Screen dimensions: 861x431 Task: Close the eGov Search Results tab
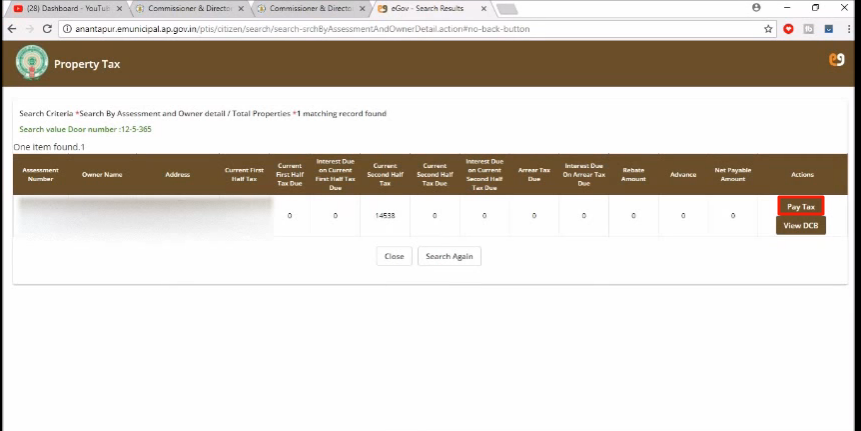[483, 9]
